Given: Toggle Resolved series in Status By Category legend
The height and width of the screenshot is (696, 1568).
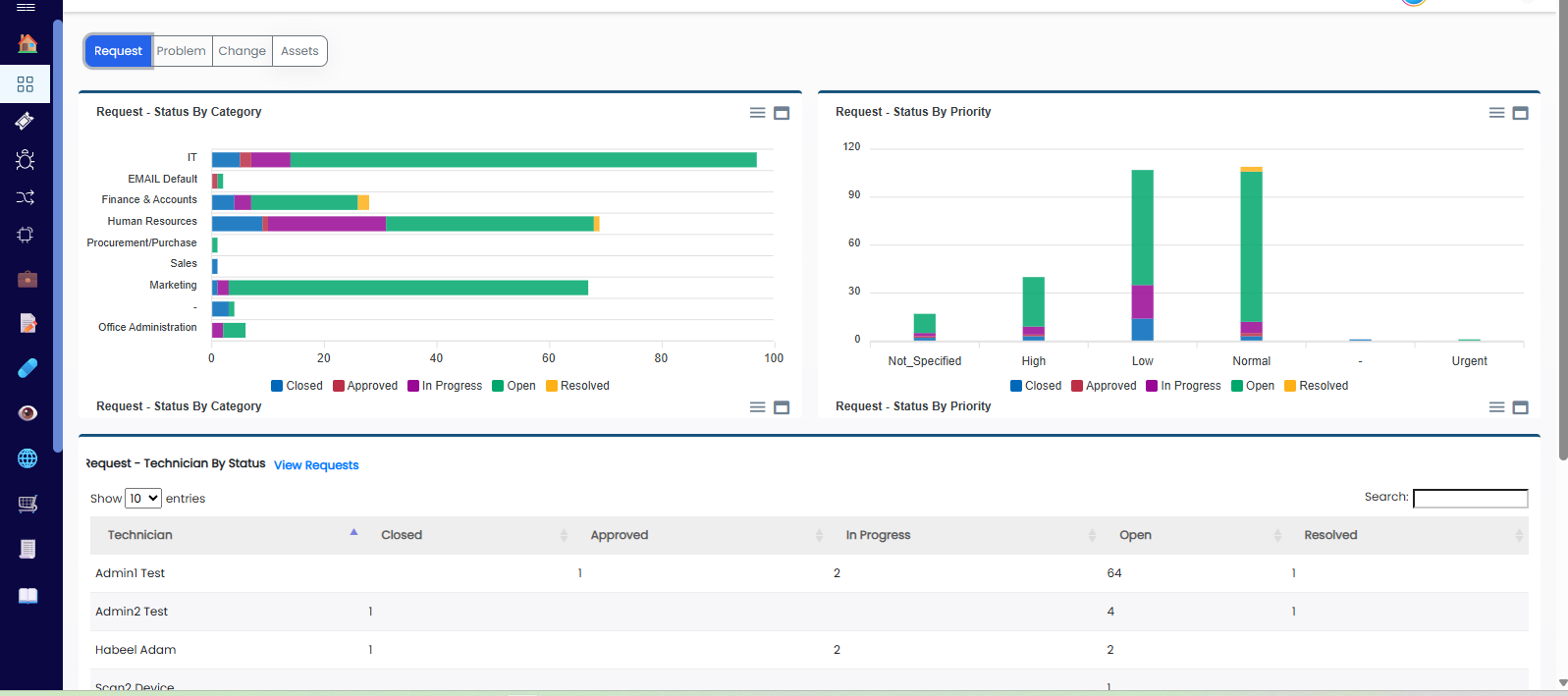Looking at the screenshot, I should point(577,386).
